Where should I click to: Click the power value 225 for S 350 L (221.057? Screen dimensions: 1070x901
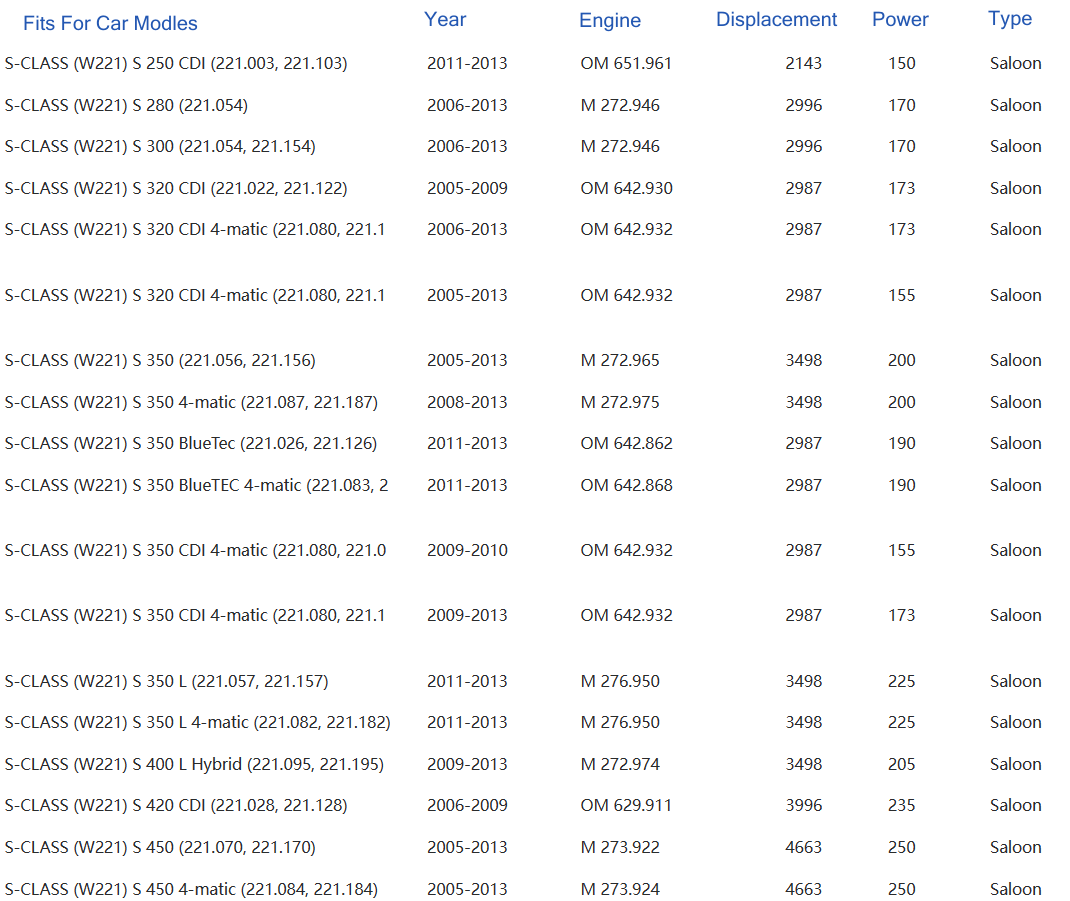point(901,681)
